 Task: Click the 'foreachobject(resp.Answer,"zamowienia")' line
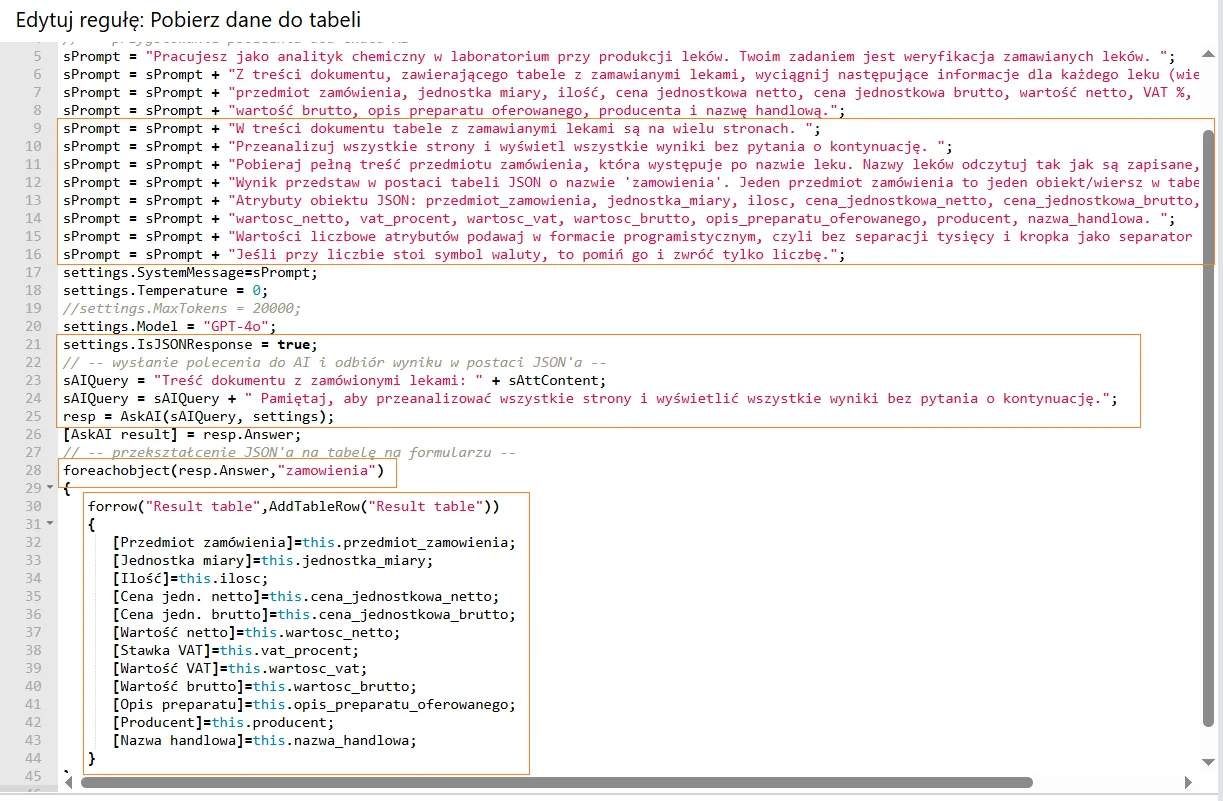[222, 470]
